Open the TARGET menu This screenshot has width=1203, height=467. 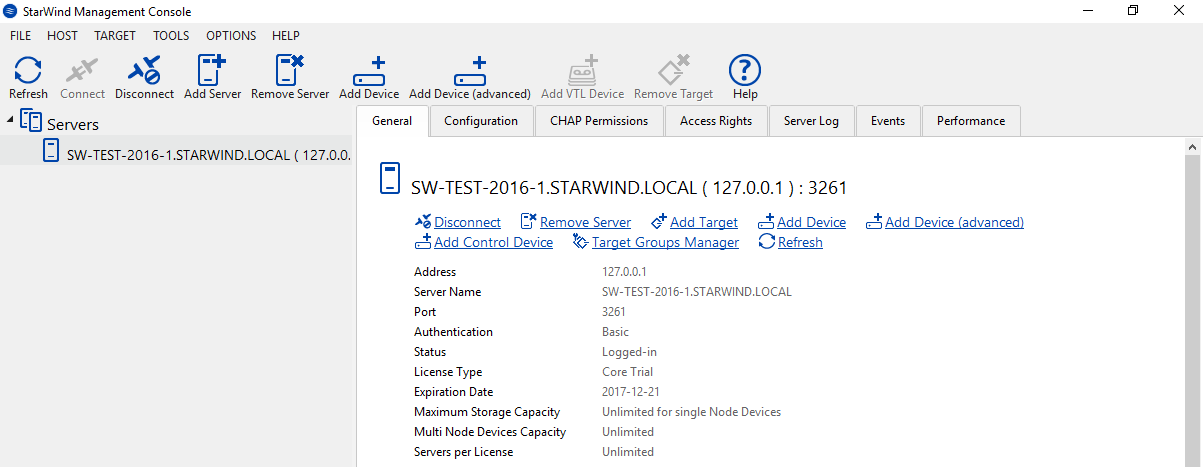[x=115, y=36]
